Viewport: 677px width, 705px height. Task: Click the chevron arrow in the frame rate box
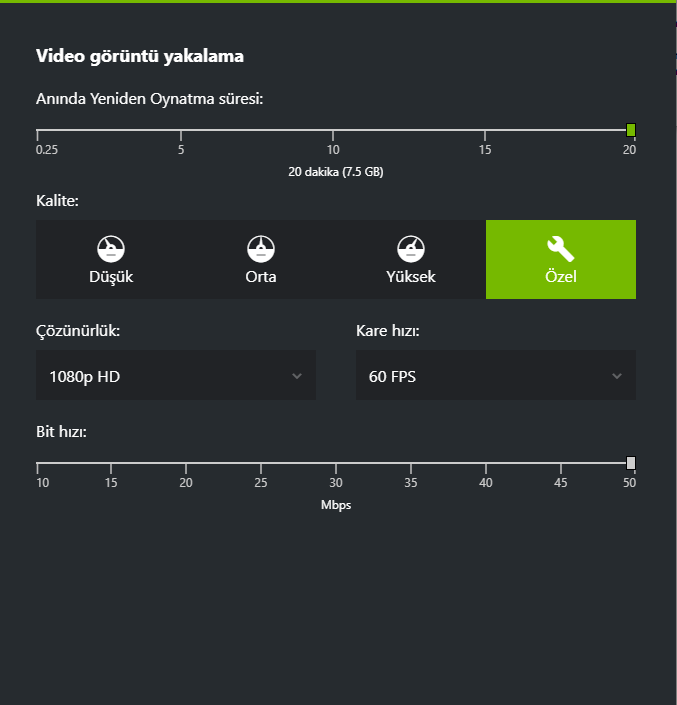point(617,376)
